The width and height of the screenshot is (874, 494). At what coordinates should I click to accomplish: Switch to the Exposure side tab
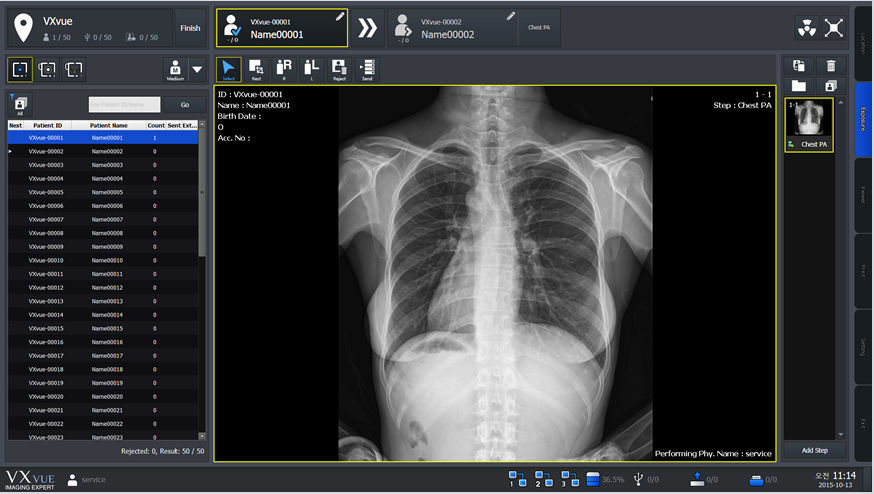click(863, 119)
